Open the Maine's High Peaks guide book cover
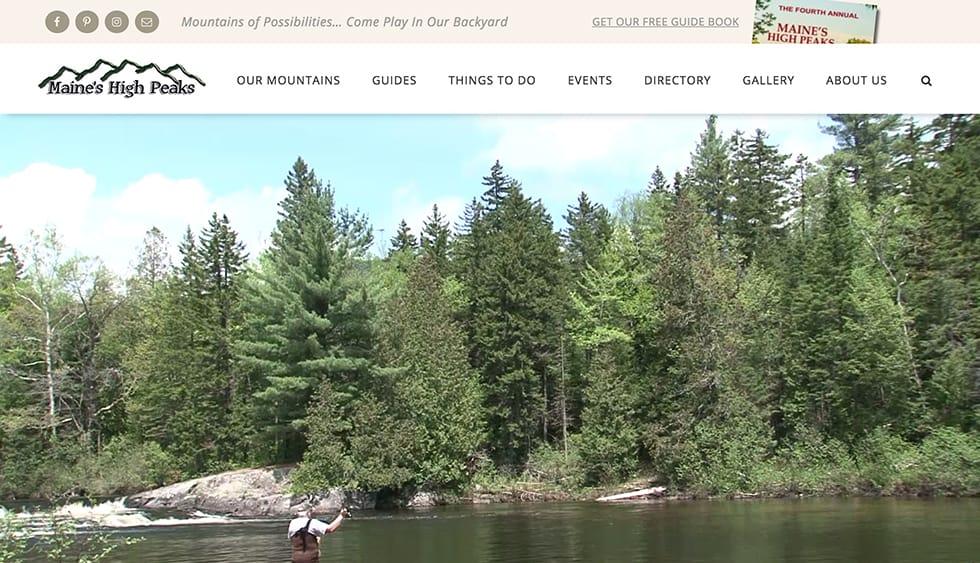This screenshot has width=980, height=563. 815,22
